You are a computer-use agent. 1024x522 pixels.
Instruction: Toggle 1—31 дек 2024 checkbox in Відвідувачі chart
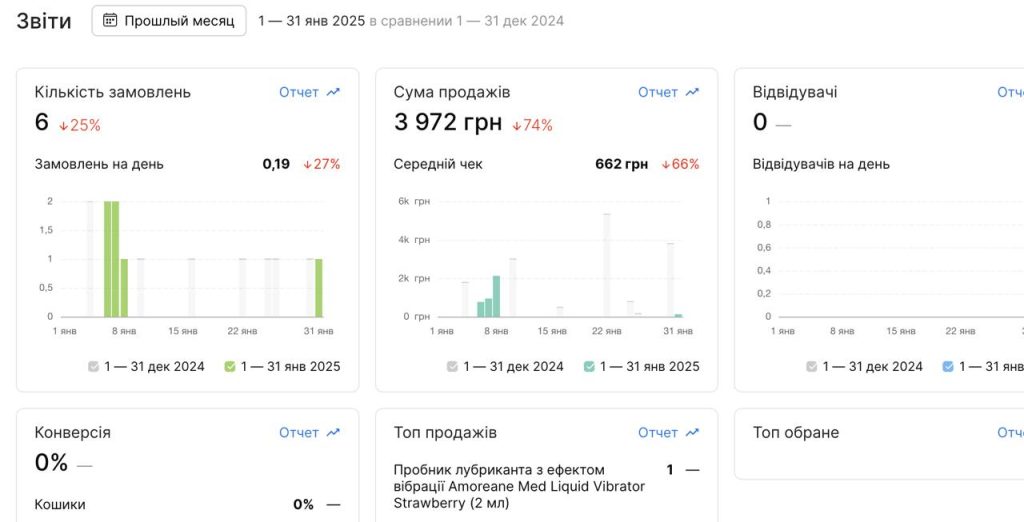[x=812, y=367]
